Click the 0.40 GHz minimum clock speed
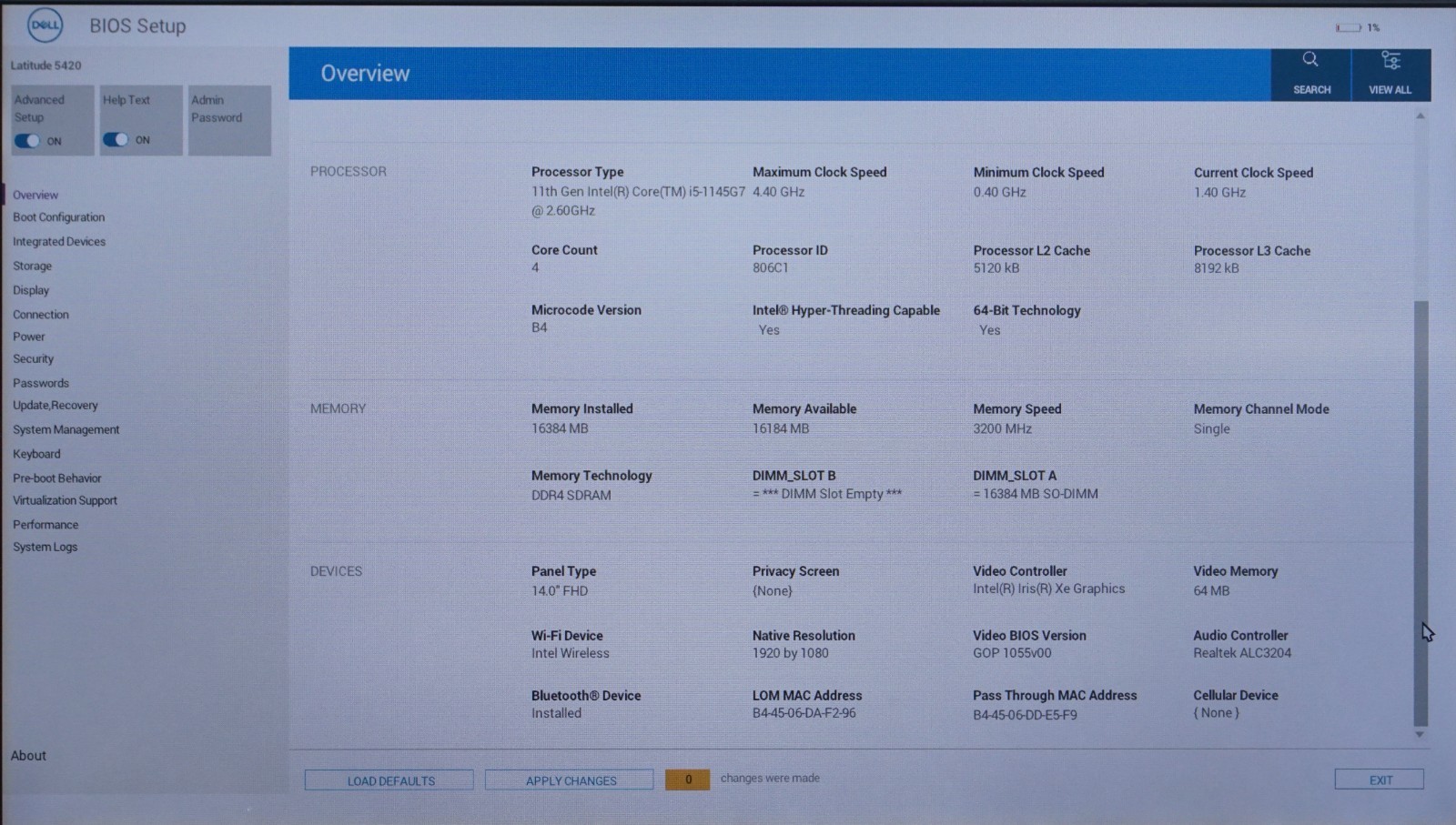The height and width of the screenshot is (825, 1456). click(999, 192)
